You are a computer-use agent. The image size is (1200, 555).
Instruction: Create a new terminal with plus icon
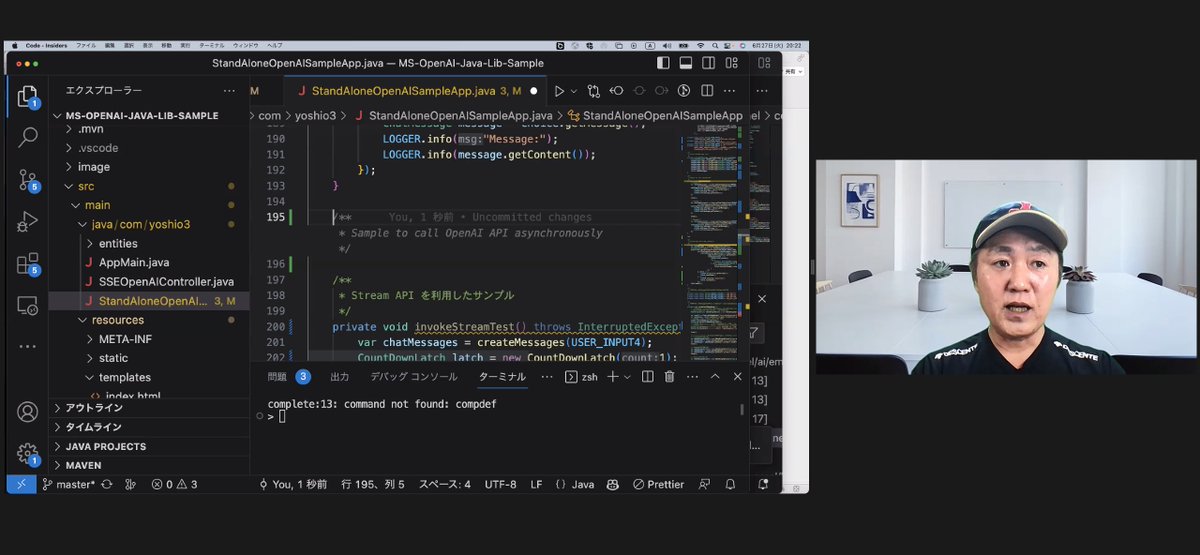[613, 377]
